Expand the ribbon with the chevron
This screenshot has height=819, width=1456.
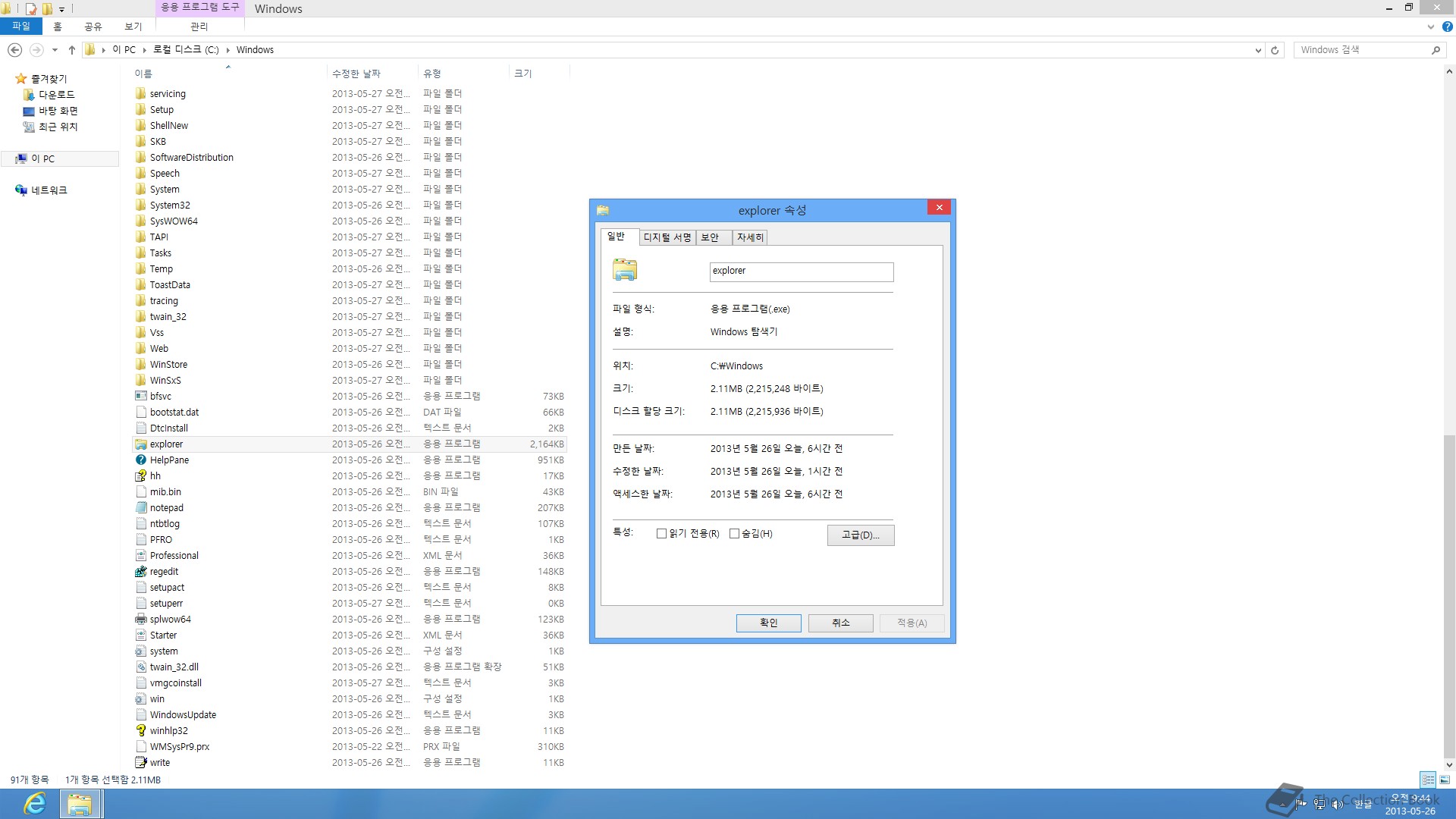(x=1431, y=27)
